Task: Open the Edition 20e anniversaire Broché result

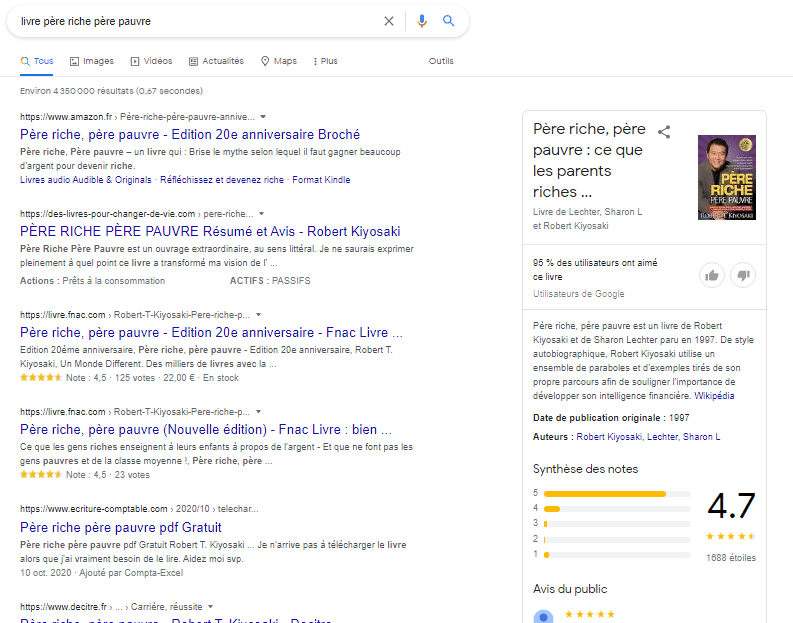Action: 190,135
